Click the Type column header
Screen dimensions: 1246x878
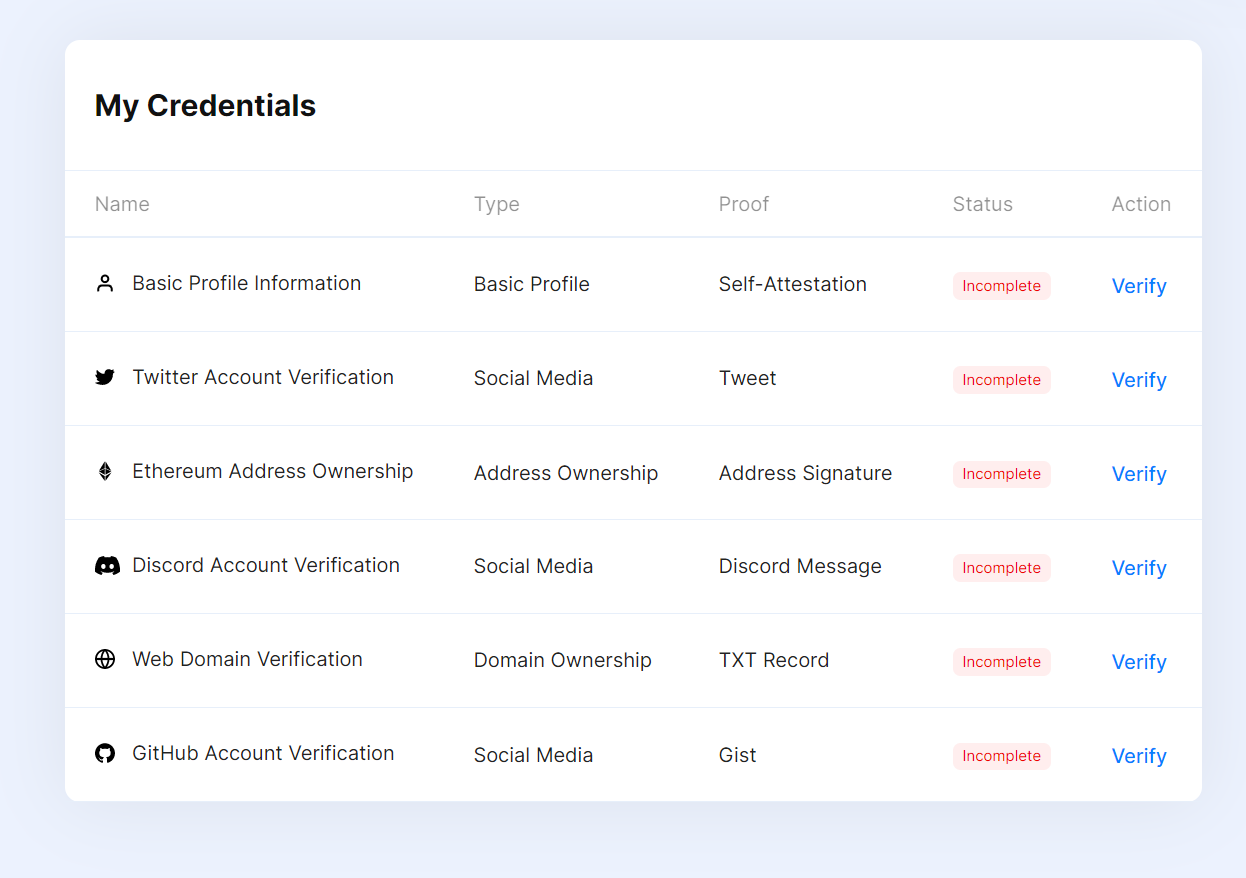tap(497, 204)
